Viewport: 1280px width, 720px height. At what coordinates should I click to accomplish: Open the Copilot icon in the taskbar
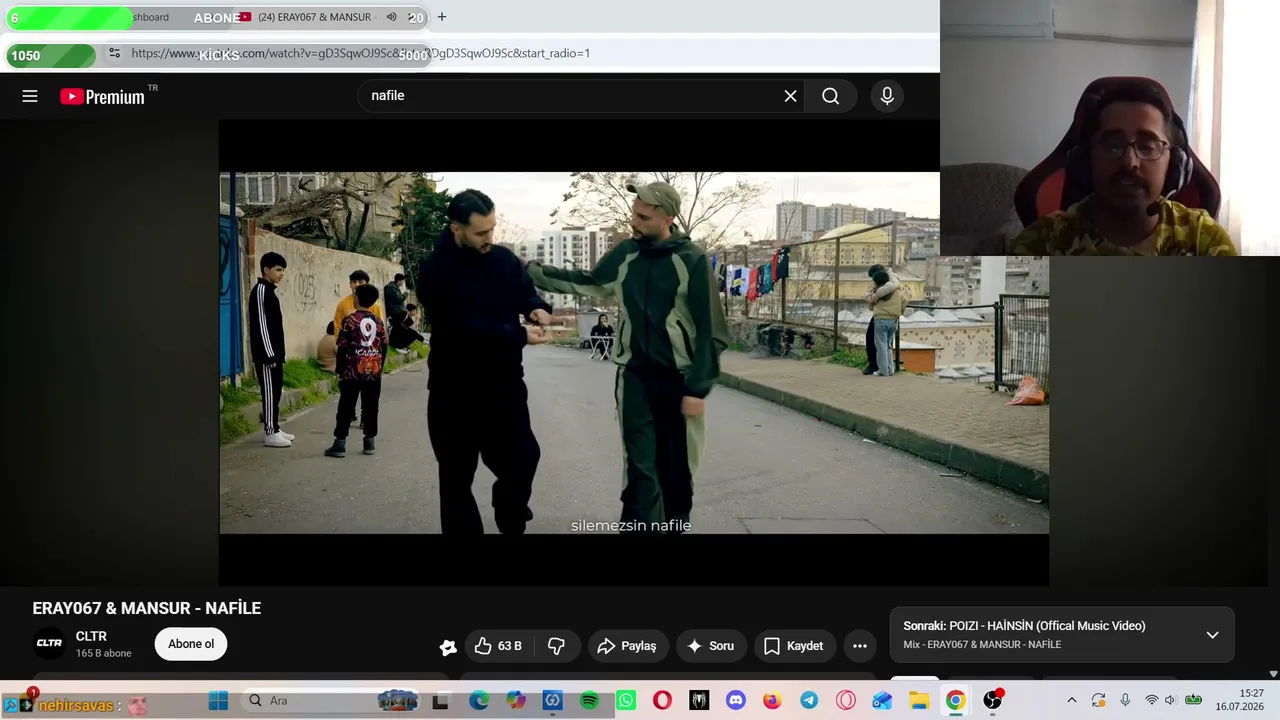click(x=516, y=701)
